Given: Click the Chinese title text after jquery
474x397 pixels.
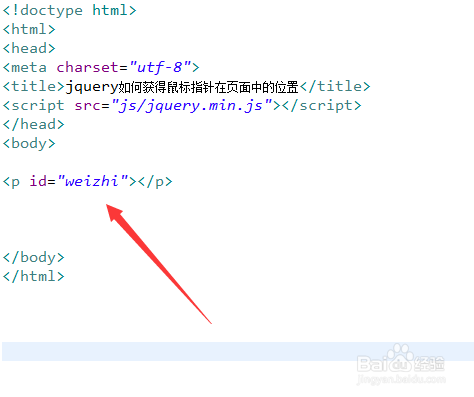Looking at the screenshot, I should [209, 87].
